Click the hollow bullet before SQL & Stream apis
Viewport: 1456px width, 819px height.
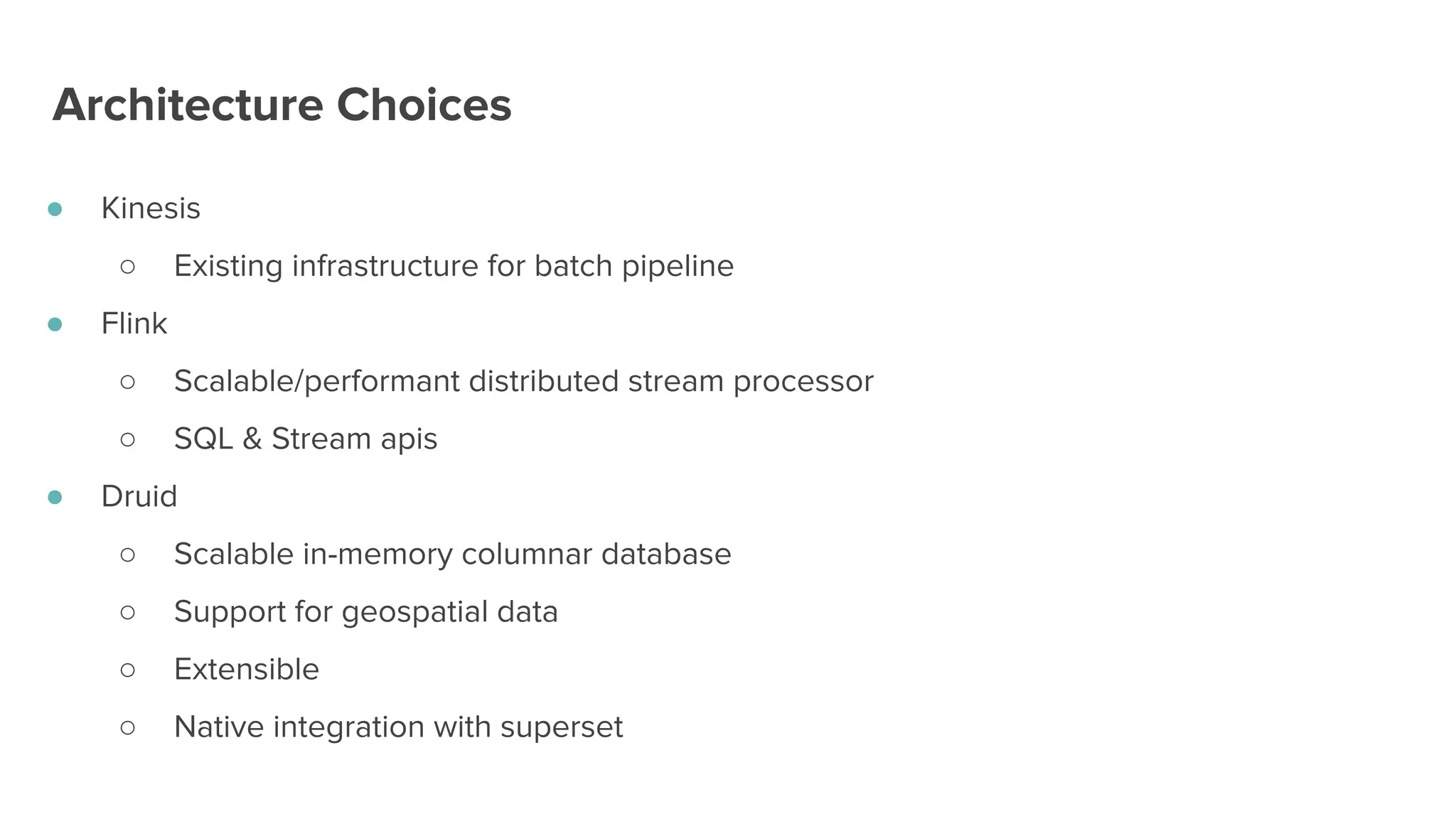(x=128, y=439)
